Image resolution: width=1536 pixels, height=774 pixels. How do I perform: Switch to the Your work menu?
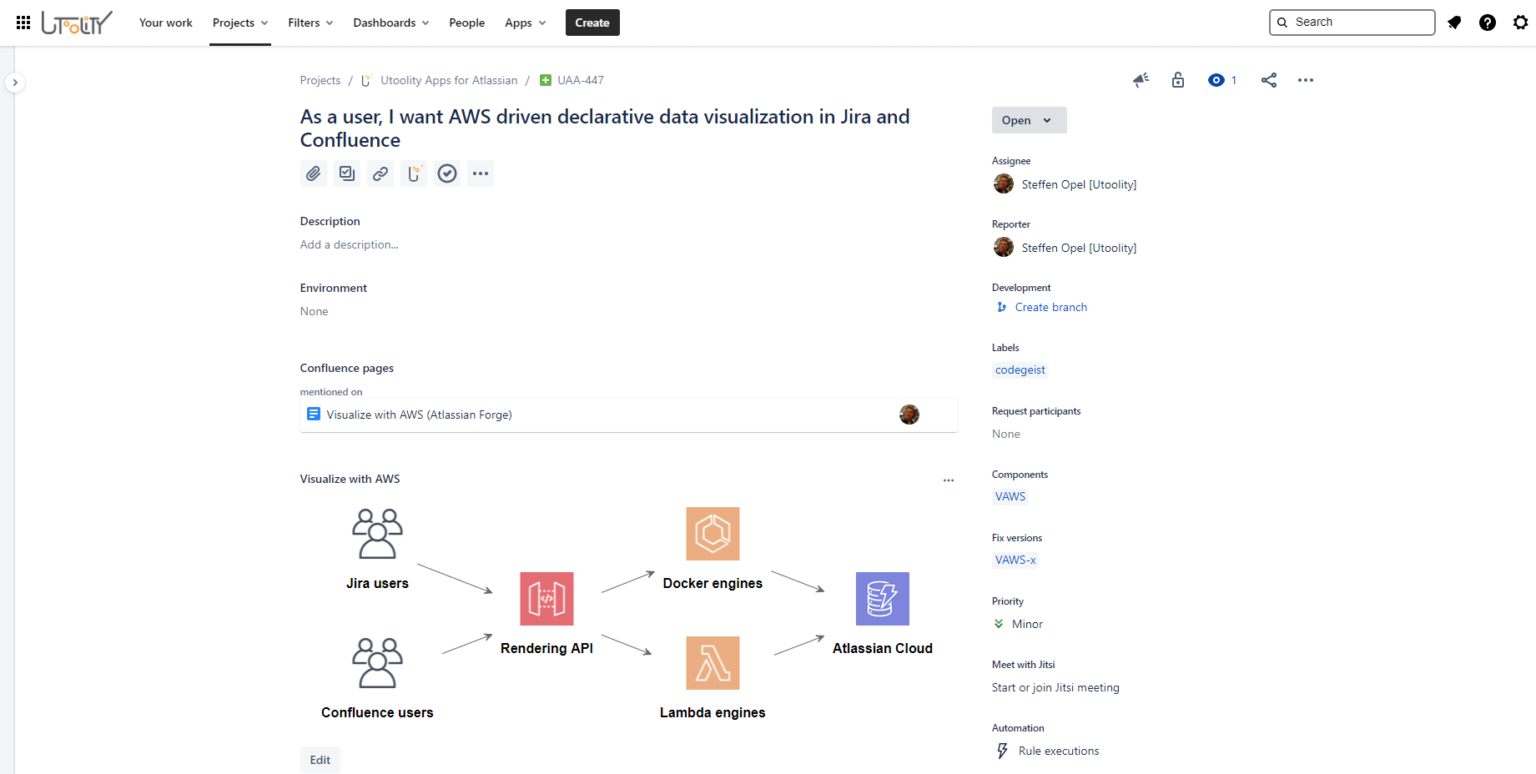pos(165,22)
